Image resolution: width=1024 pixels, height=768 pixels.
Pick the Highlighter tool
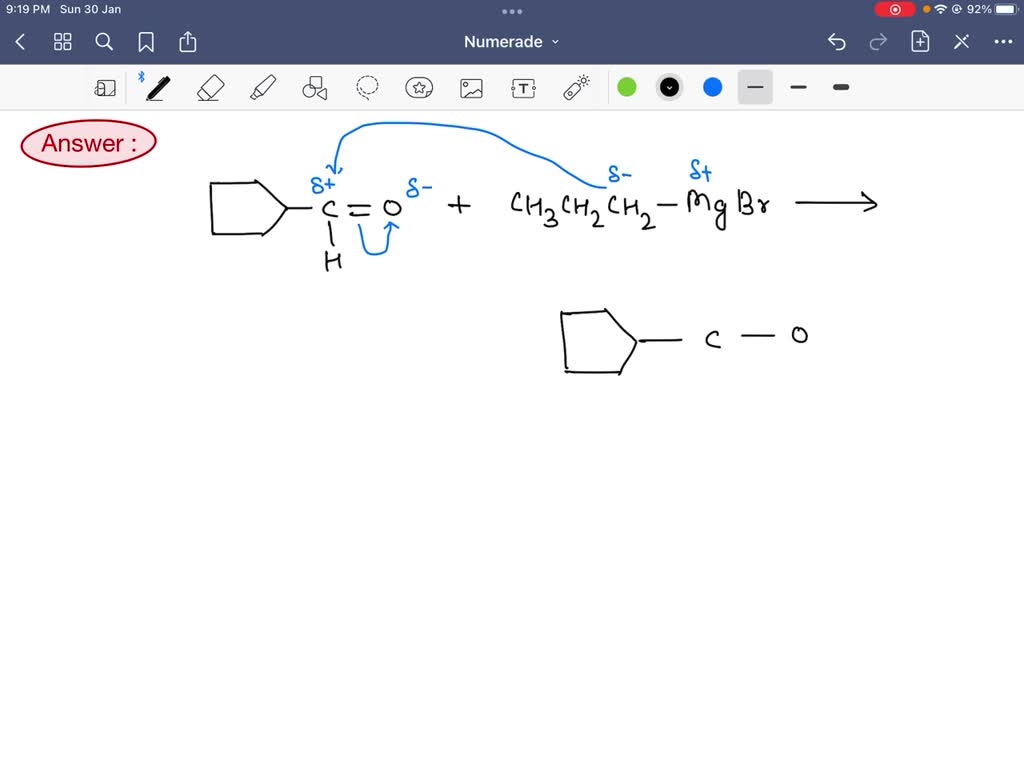pos(262,88)
